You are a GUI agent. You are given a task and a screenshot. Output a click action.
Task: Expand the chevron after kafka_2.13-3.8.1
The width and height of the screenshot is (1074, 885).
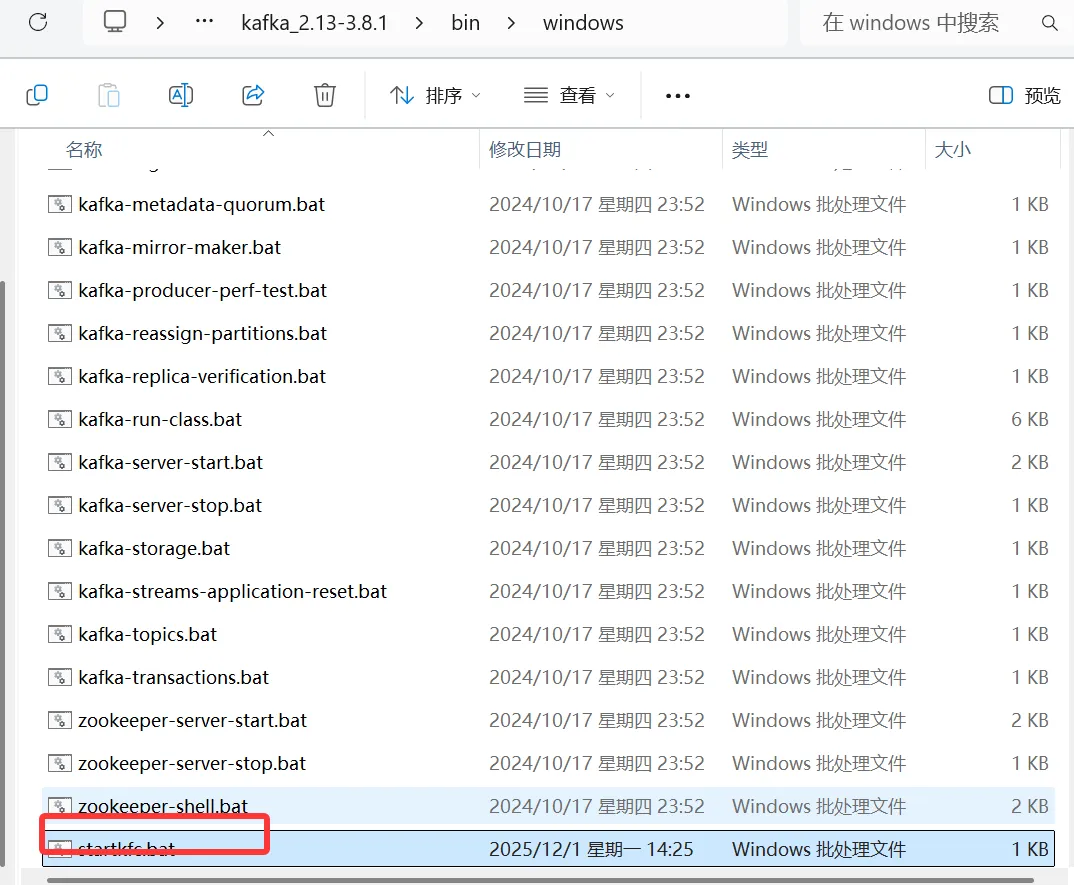[x=419, y=23]
